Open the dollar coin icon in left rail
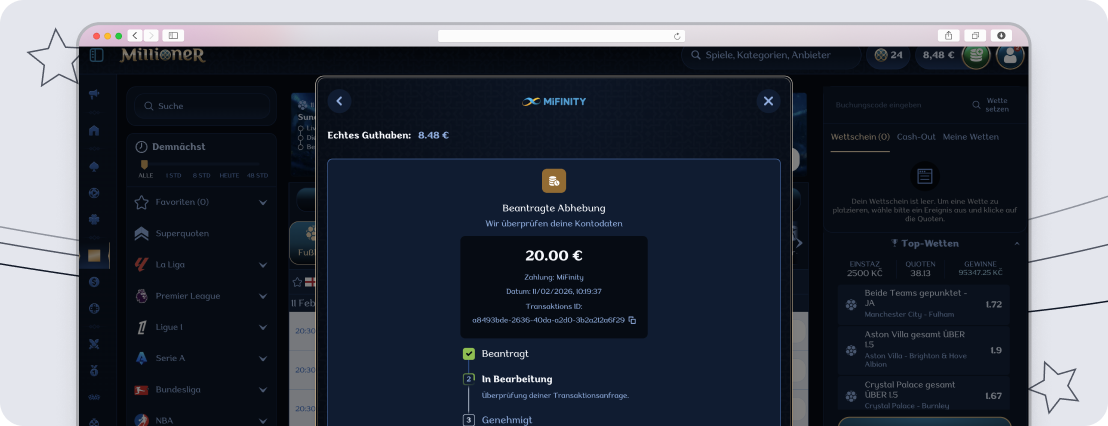The height and width of the screenshot is (426, 1108). [94, 282]
